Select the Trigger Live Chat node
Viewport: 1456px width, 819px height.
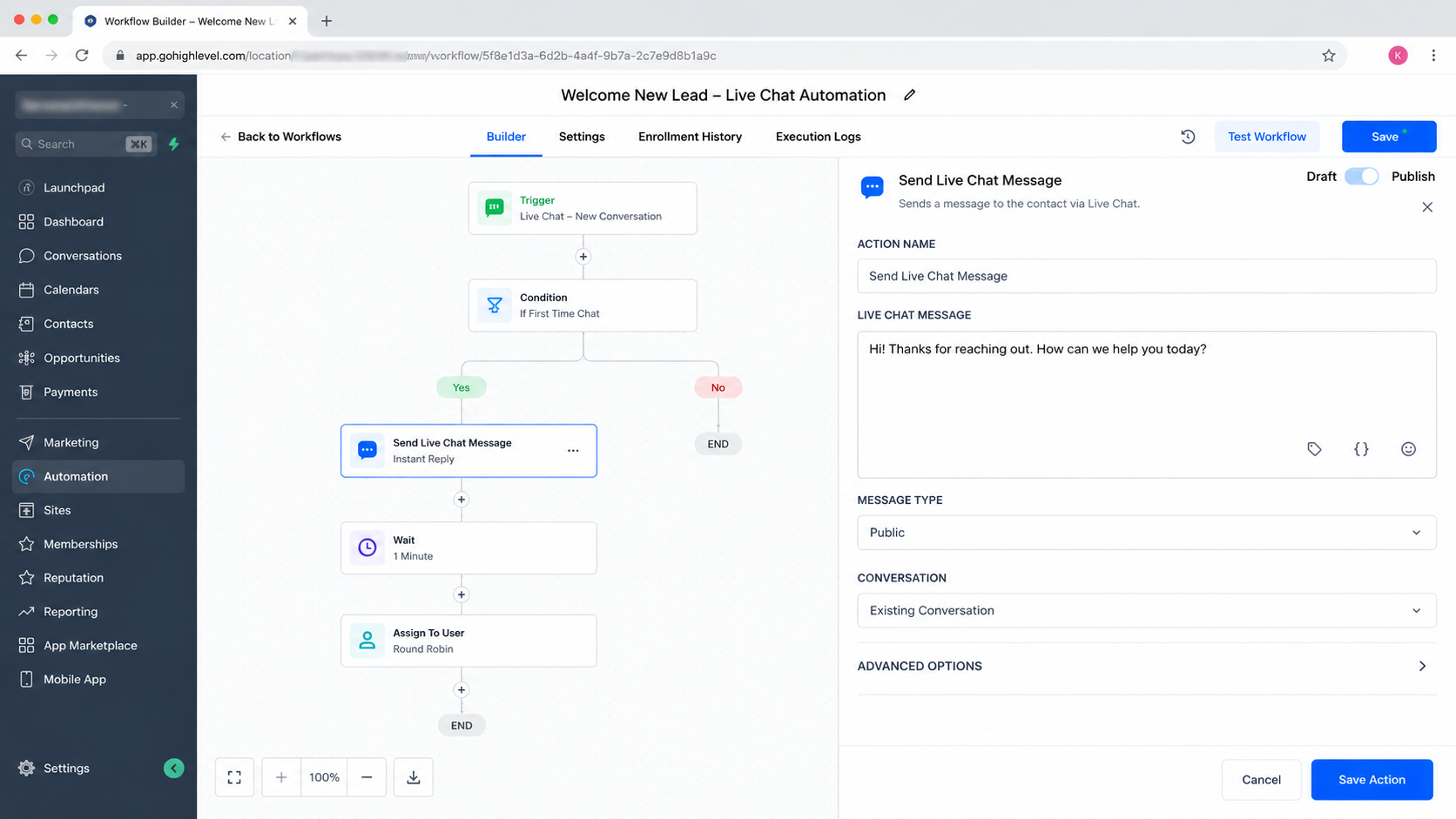[583, 208]
